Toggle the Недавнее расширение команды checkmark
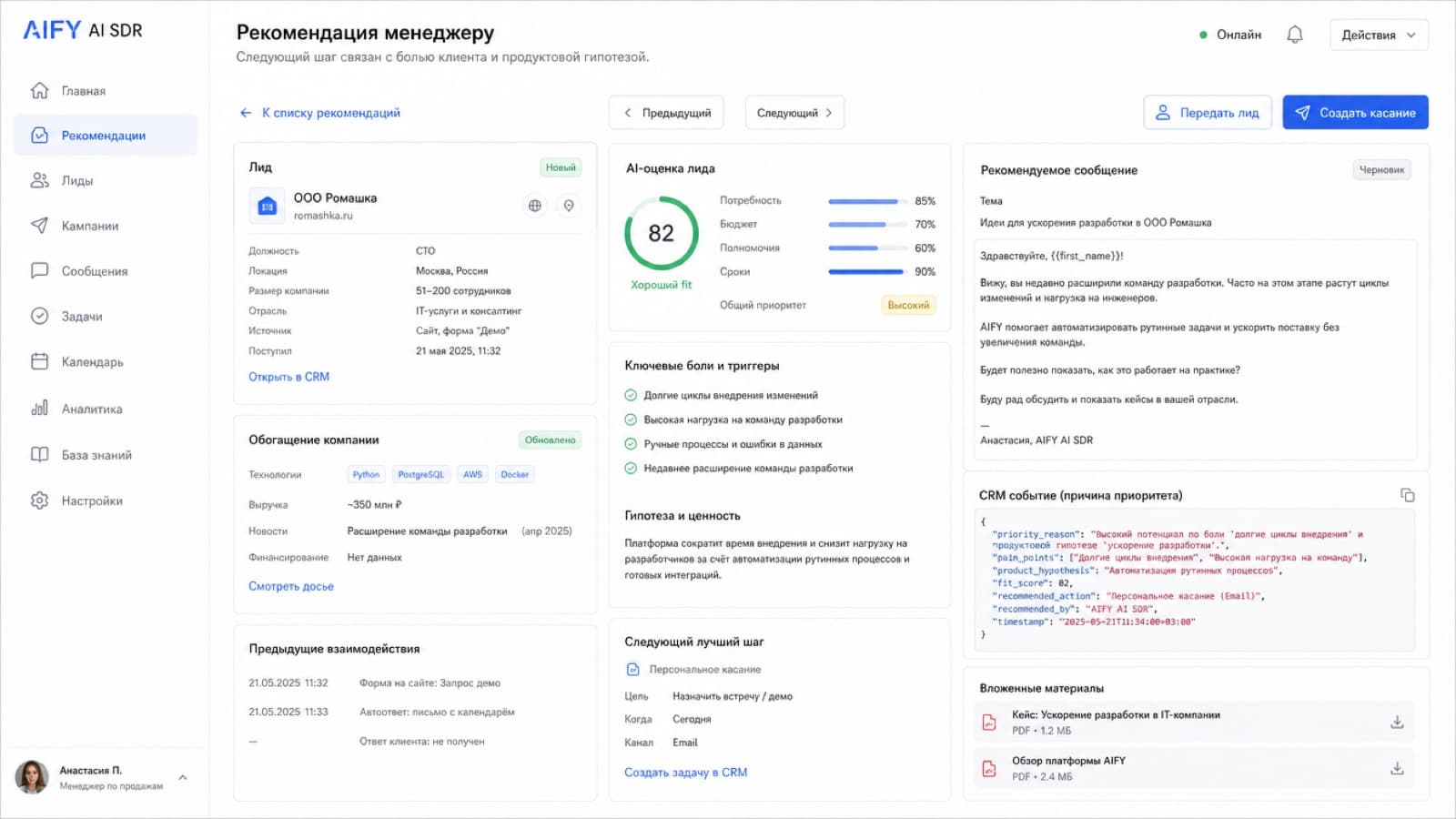The height and width of the screenshot is (819, 1456). [x=631, y=468]
